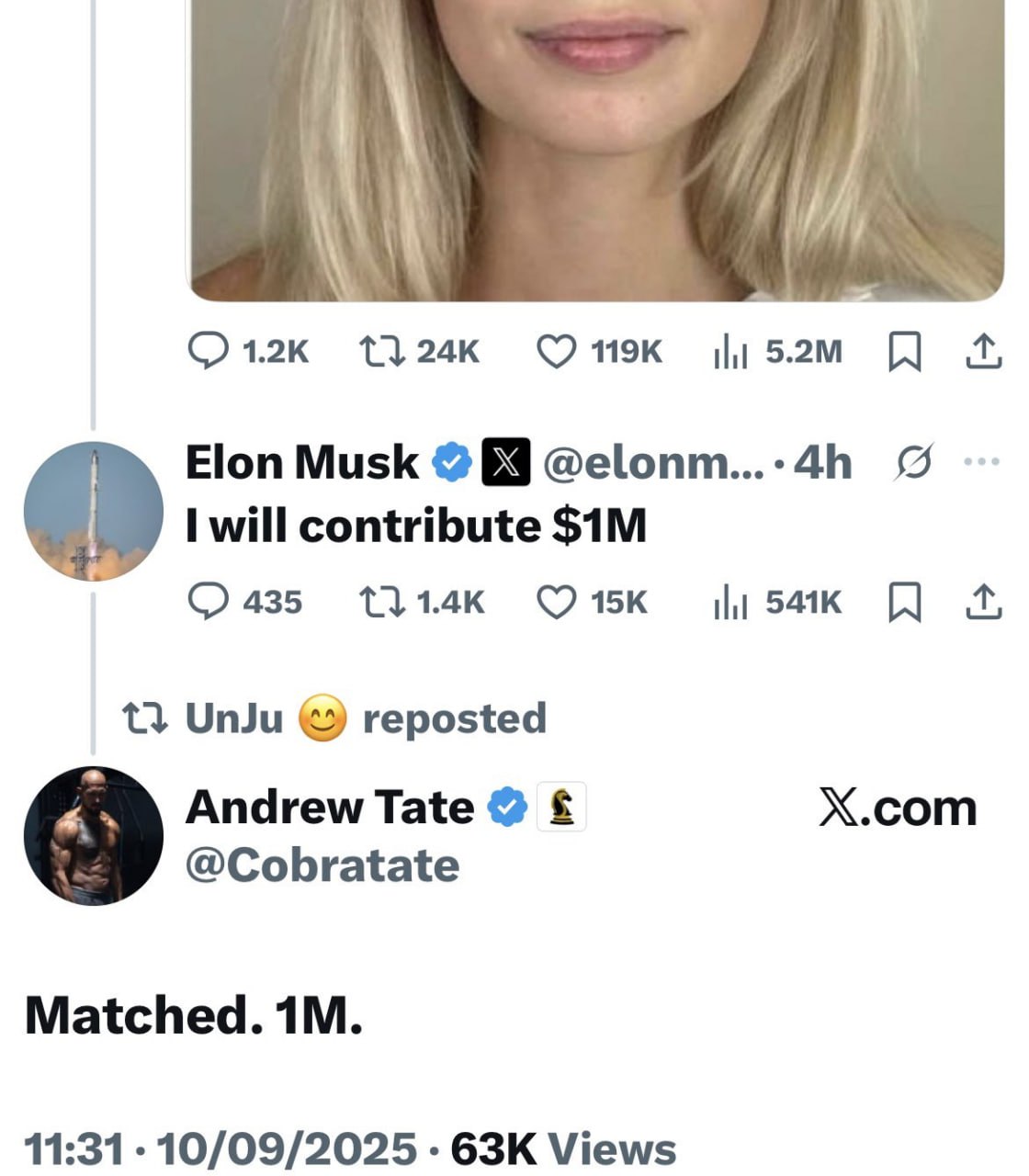Open Andrew Tate's chess knight affiliate badge

[560, 808]
